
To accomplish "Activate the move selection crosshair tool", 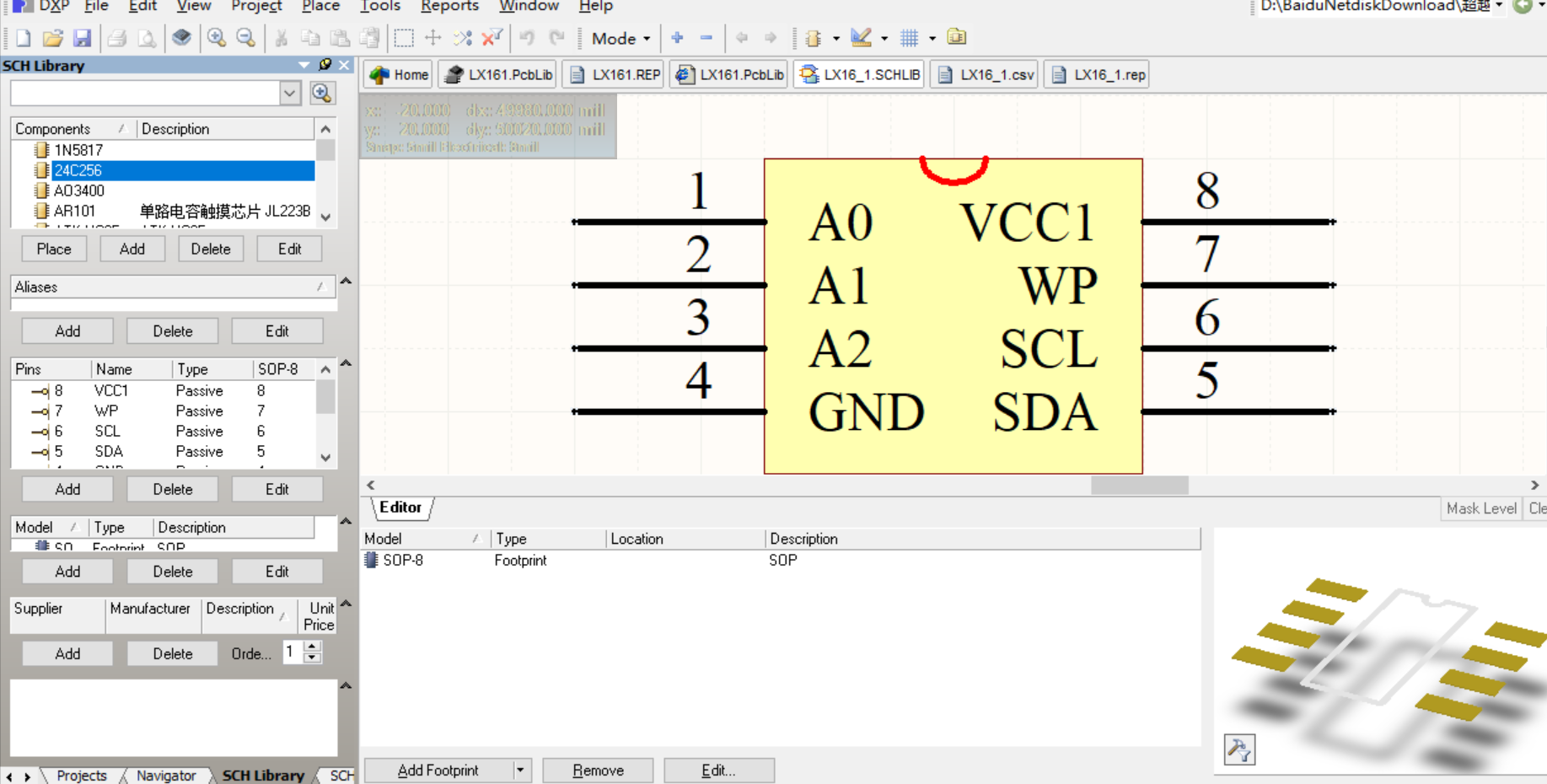I will point(432,38).
